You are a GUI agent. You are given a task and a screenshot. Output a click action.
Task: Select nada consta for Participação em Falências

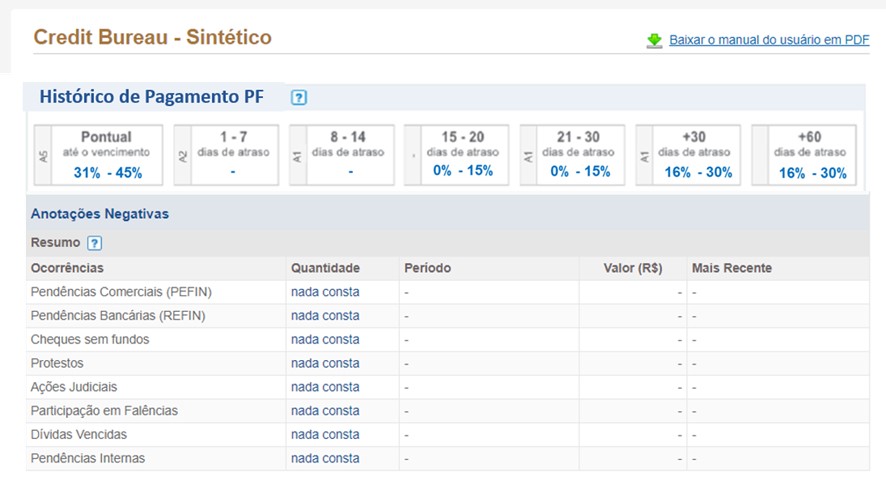pyautogui.click(x=325, y=411)
